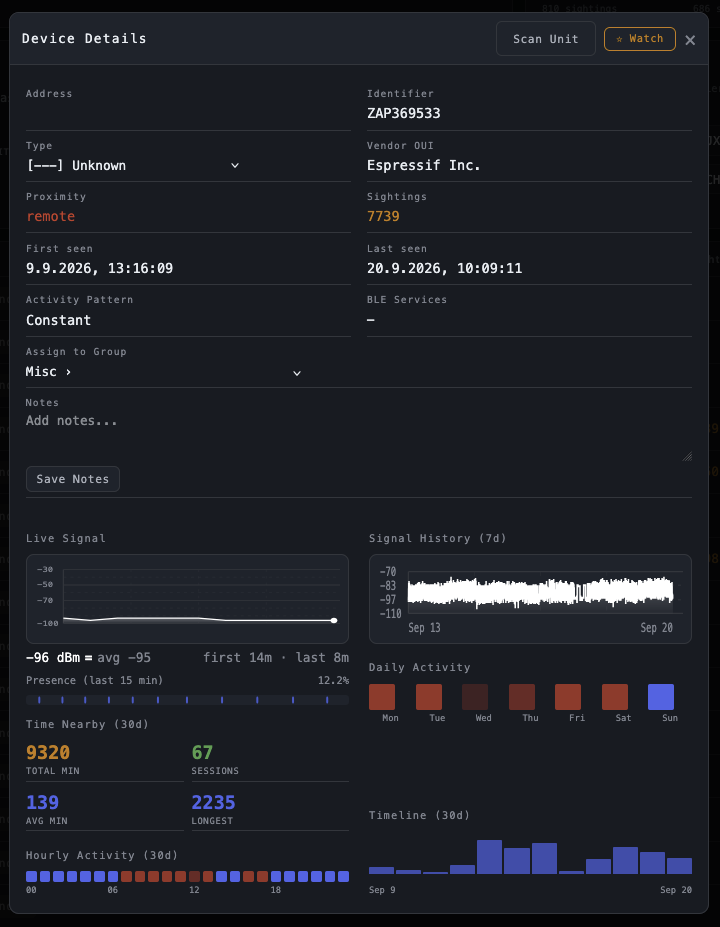This screenshot has height=927, width=720.
Task: Click the Thu daily activity square
Action: (522, 697)
